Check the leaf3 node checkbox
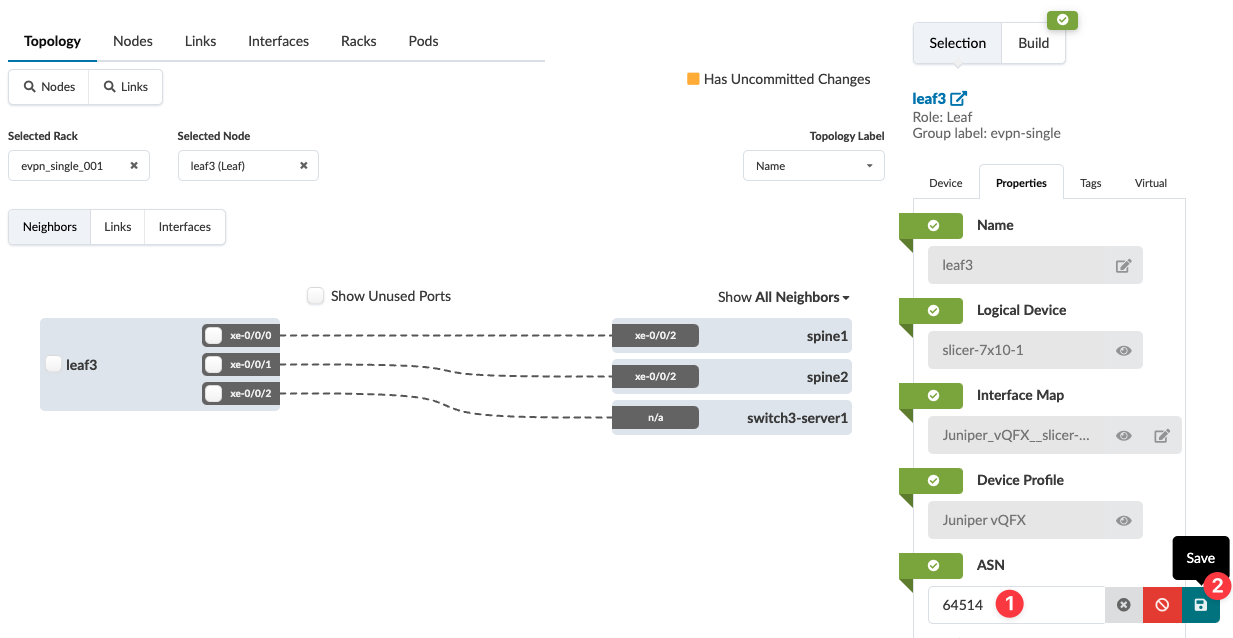1233x638 pixels. coord(54,364)
